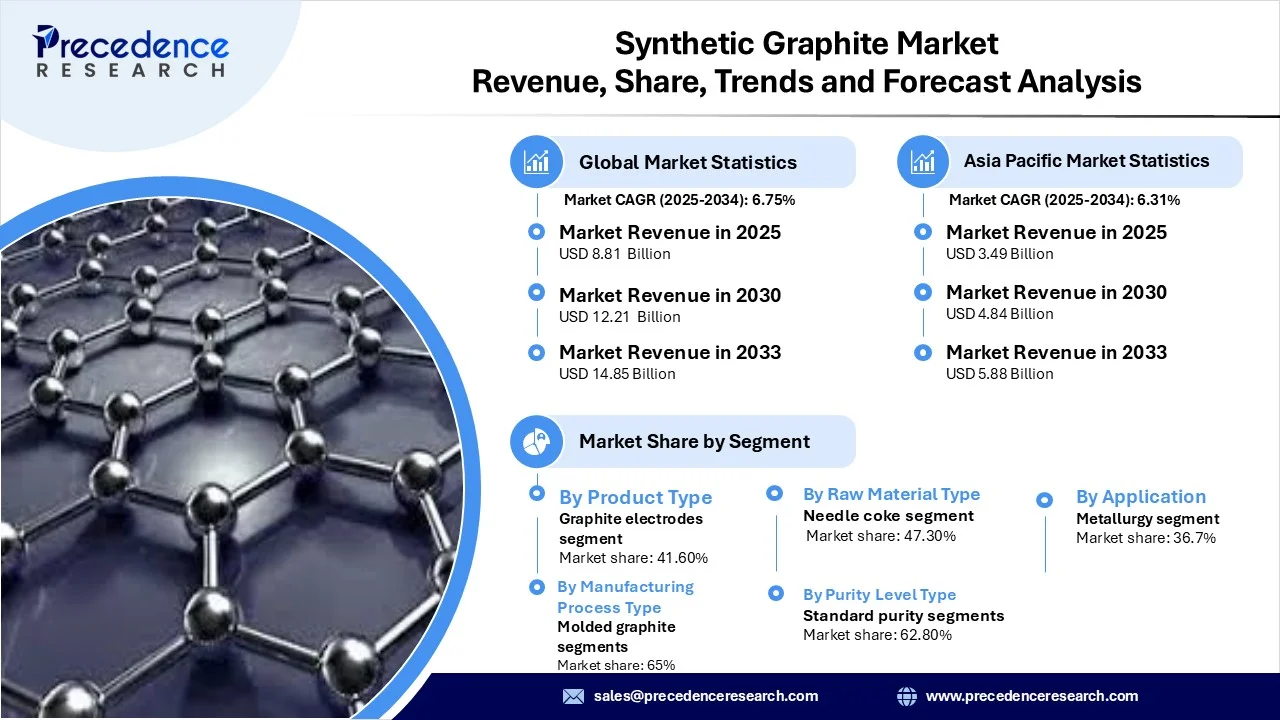Click Market share: 65% text
The height and width of the screenshot is (720, 1280).
[x=616, y=666]
